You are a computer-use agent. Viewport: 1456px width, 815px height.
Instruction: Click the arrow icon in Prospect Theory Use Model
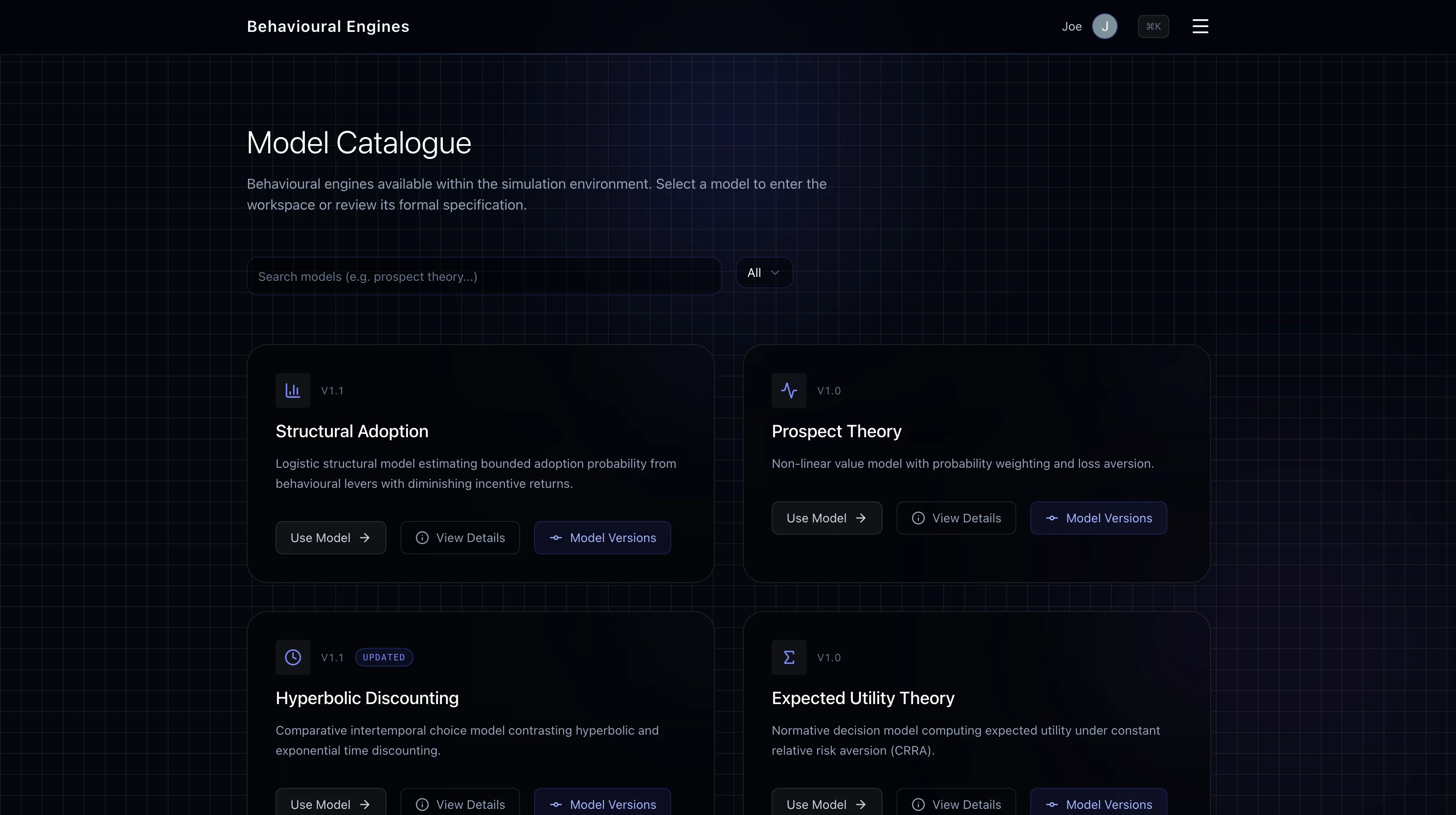pos(861,518)
